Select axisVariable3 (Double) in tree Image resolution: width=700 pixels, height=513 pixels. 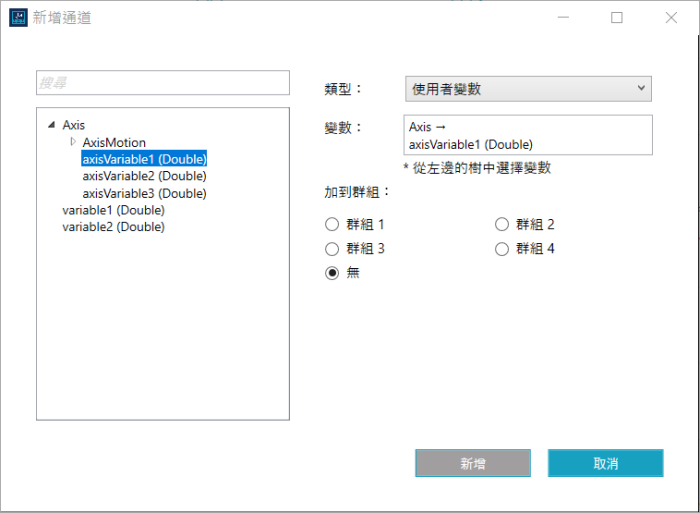(x=144, y=193)
